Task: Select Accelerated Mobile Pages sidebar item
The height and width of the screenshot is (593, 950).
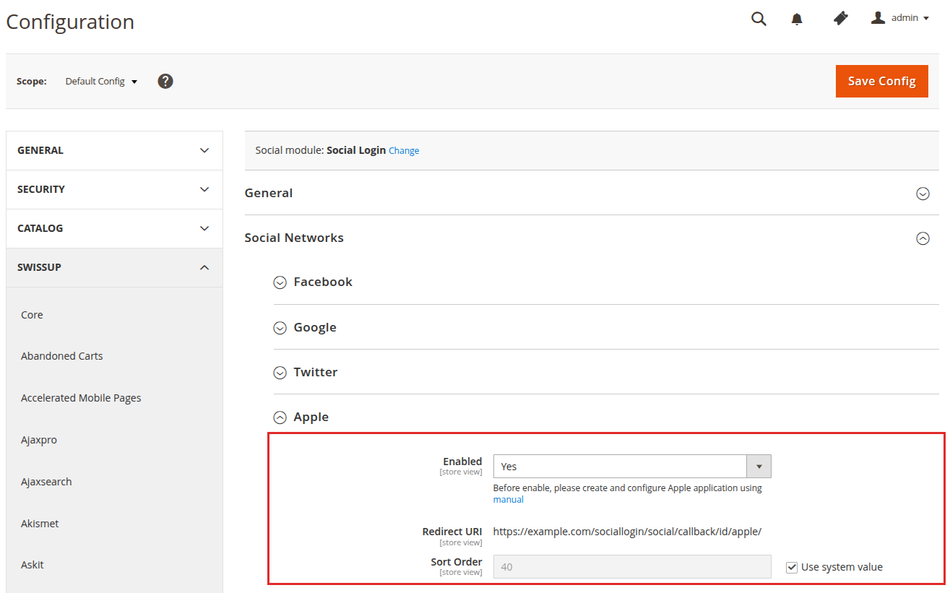Action: (81, 398)
